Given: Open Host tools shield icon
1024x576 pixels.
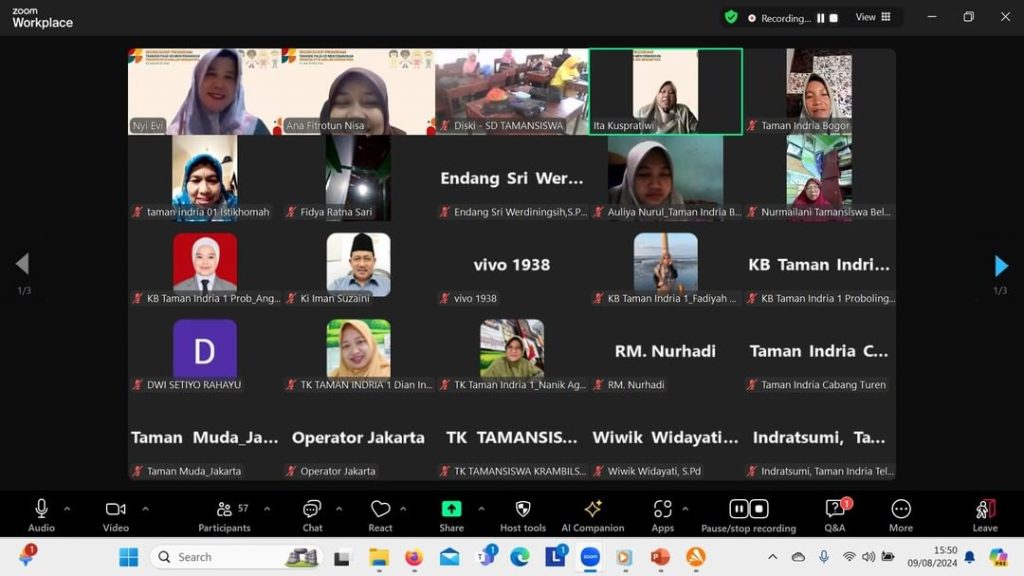Looking at the screenshot, I should coord(522,510).
